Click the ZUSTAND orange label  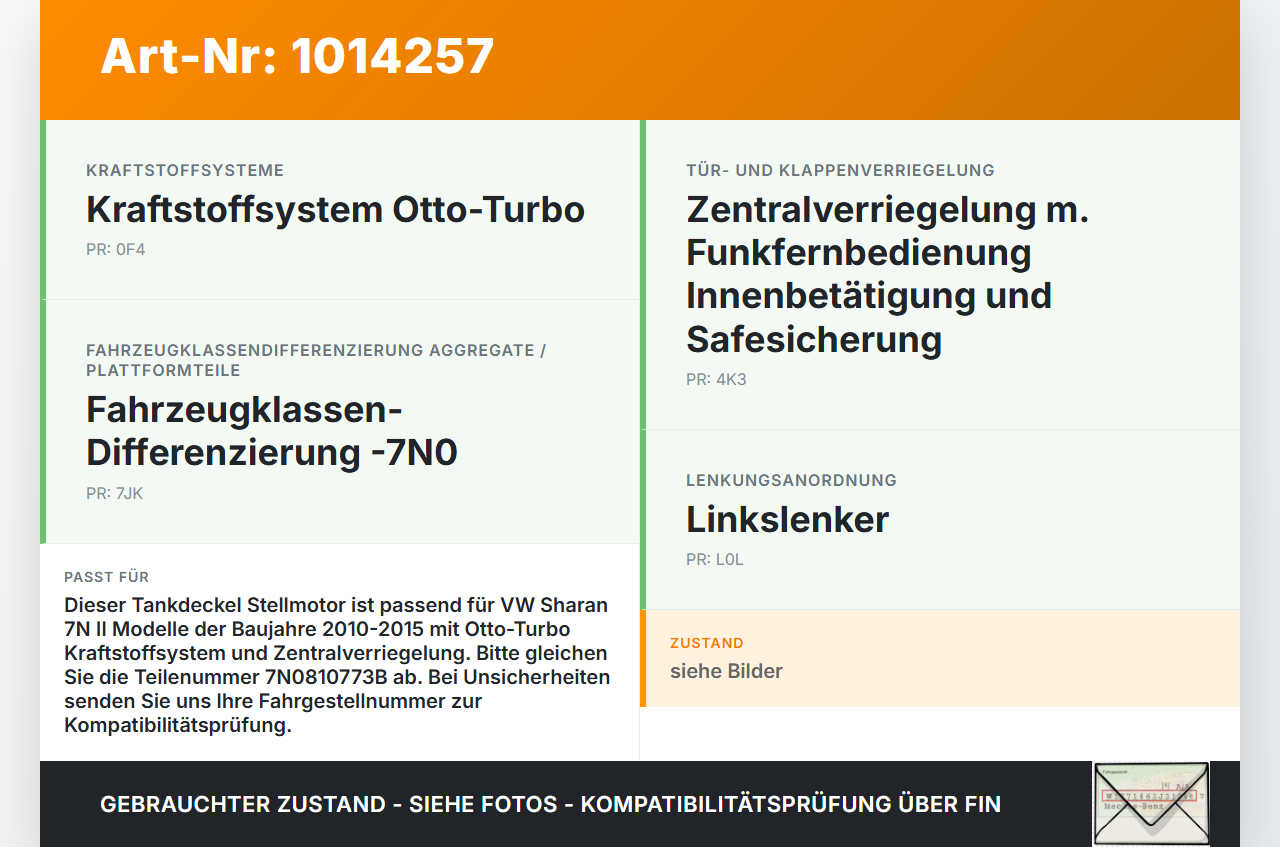[x=707, y=643]
